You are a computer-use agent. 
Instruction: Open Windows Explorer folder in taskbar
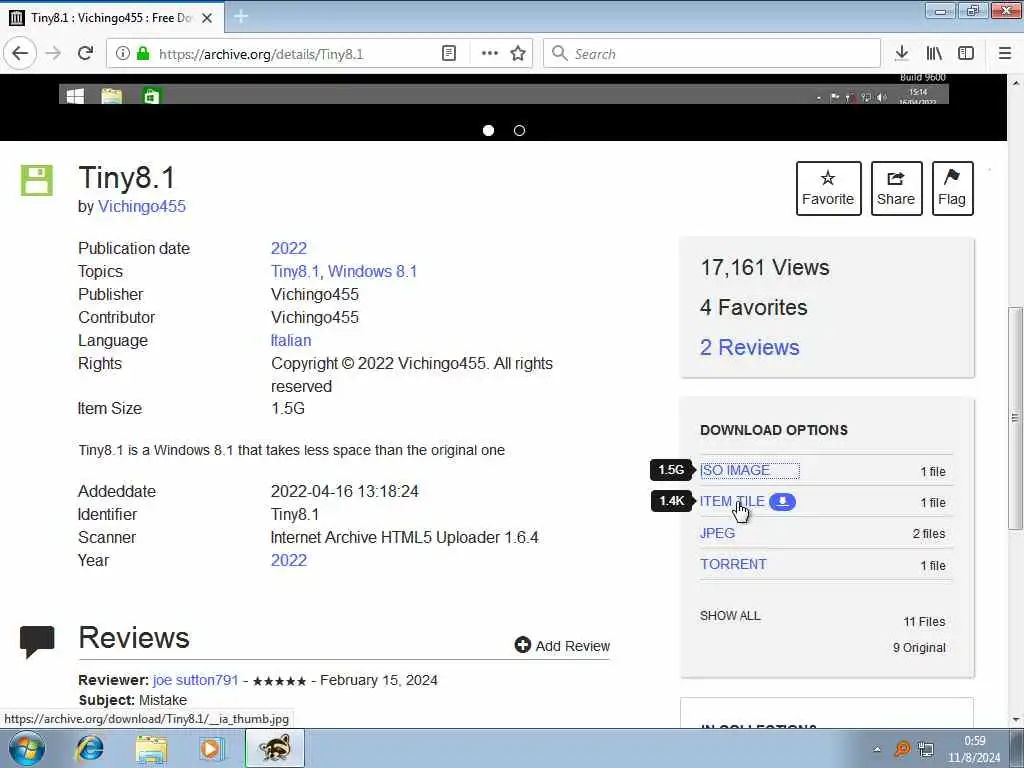(152, 748)
